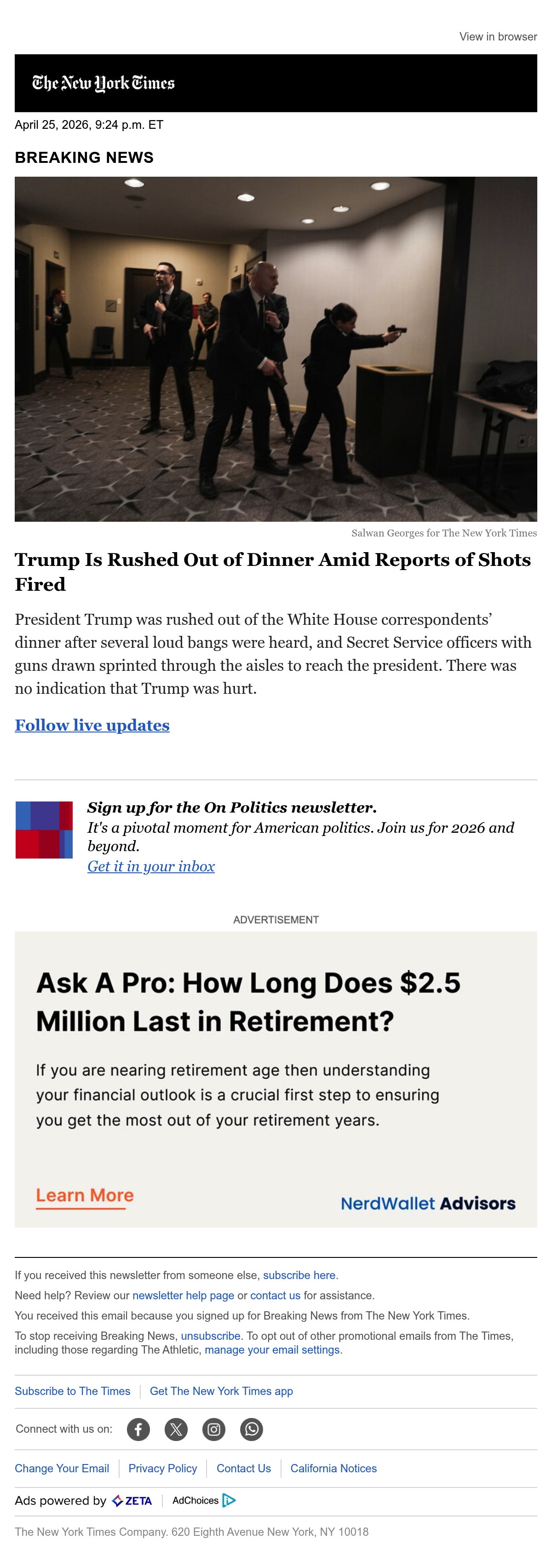This screenshot has height=1568, width=552.
Task: Open the Facebook social icon
Action: (138, 1429)
